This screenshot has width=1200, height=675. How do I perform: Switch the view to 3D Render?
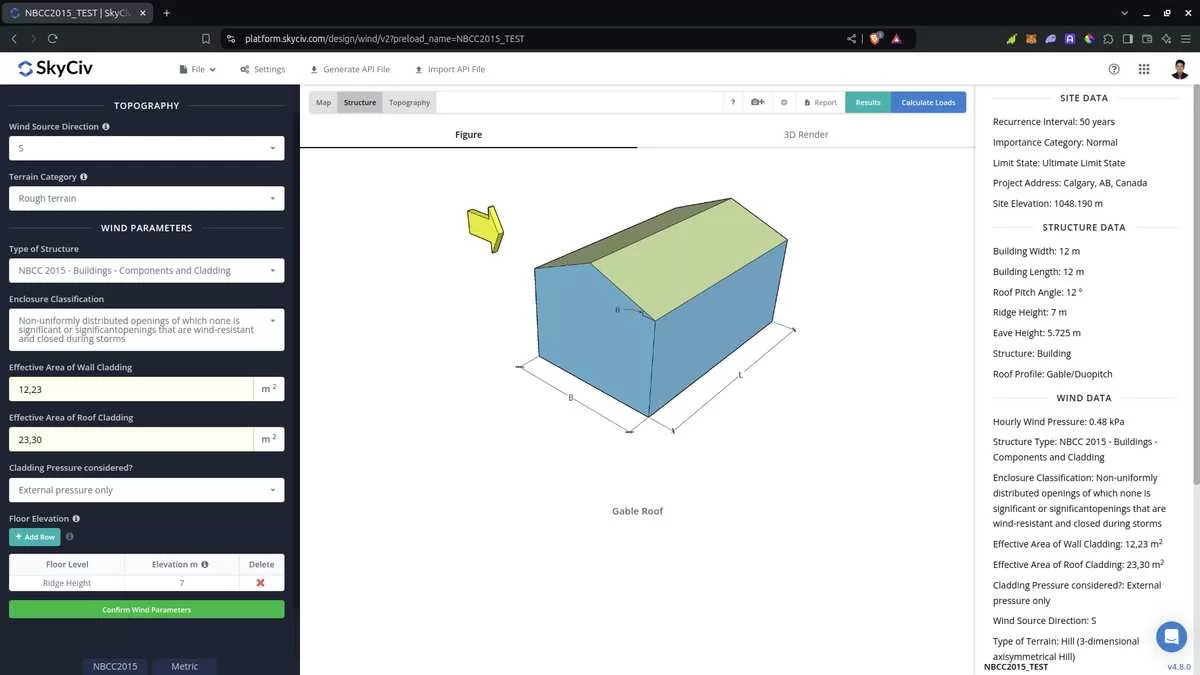coord(805,134)
